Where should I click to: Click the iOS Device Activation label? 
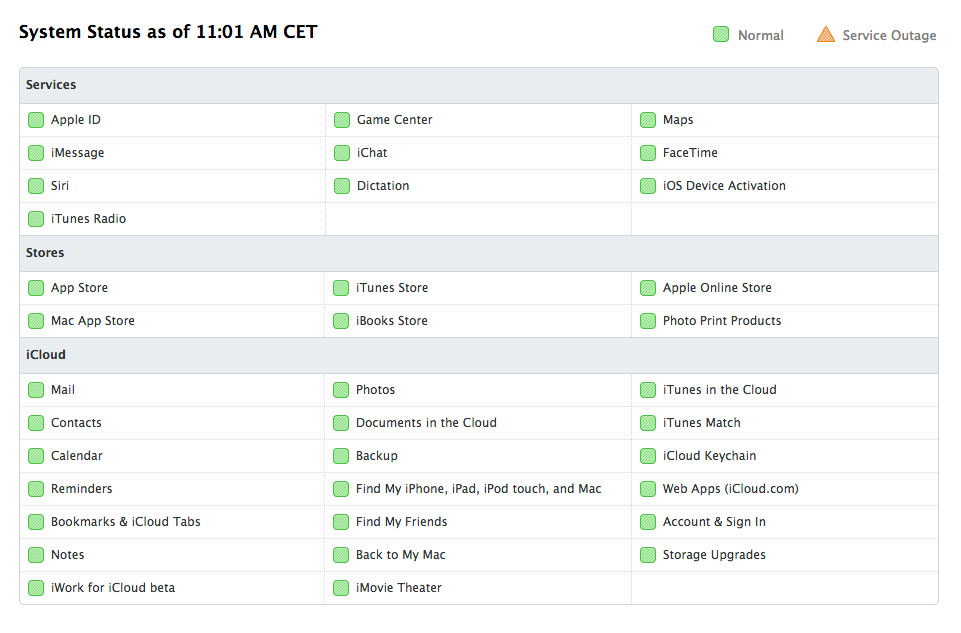click(x=724, y=186)
